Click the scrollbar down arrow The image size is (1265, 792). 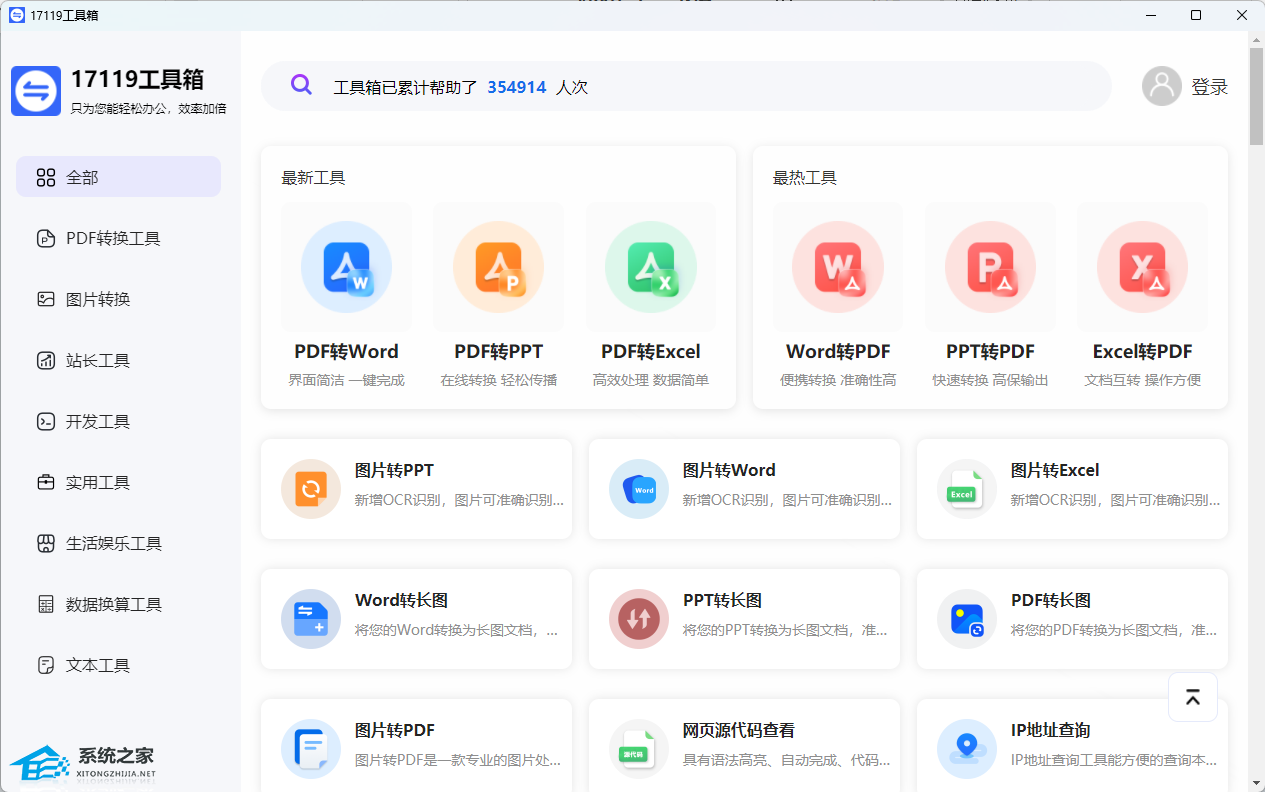point(1256,782)
